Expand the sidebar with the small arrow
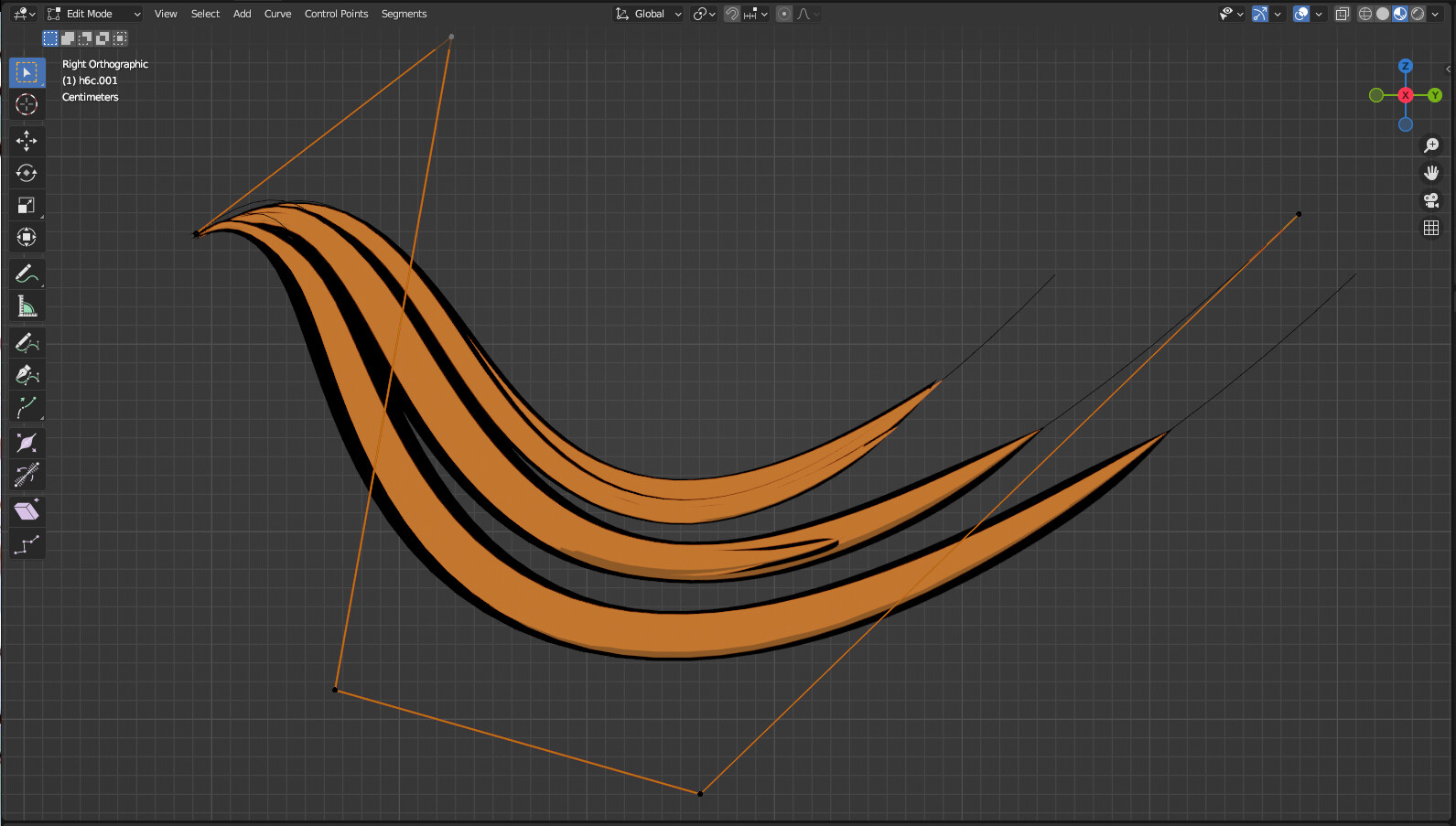 click(x=1448, y=69)
